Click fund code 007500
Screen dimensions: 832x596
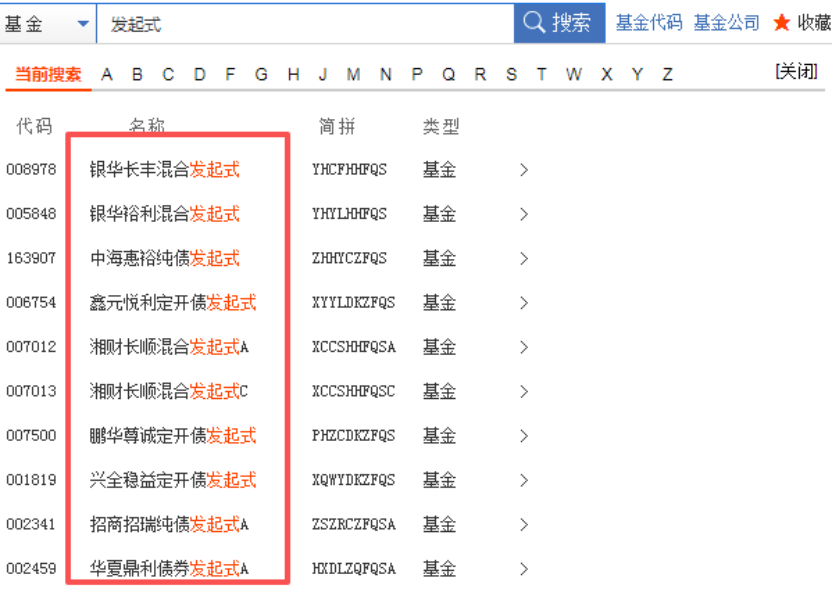31,435
